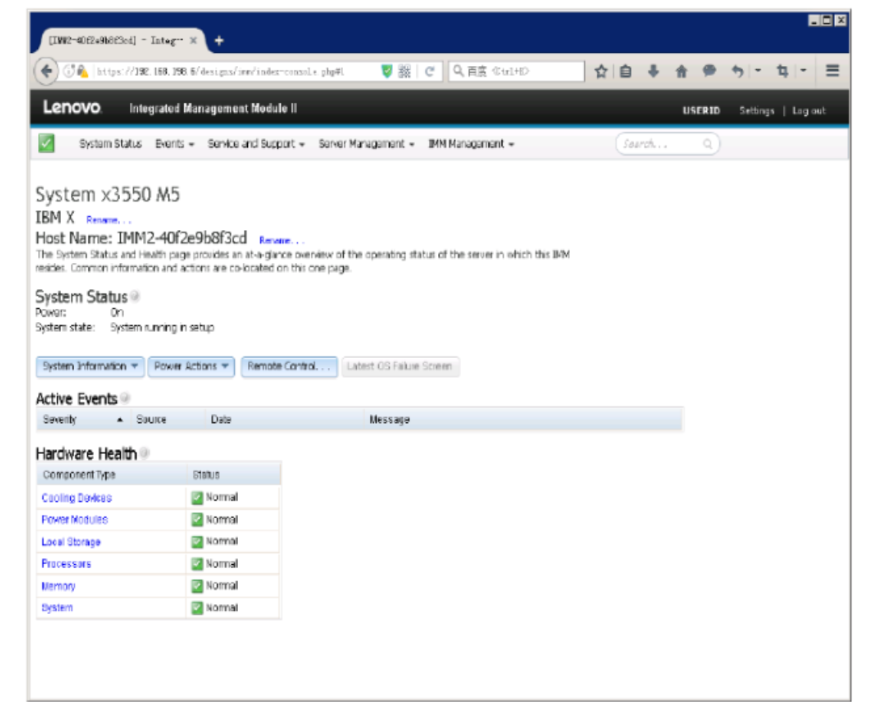
Task: Click the Hardware Health help icon
Action: tap(145, 453)
